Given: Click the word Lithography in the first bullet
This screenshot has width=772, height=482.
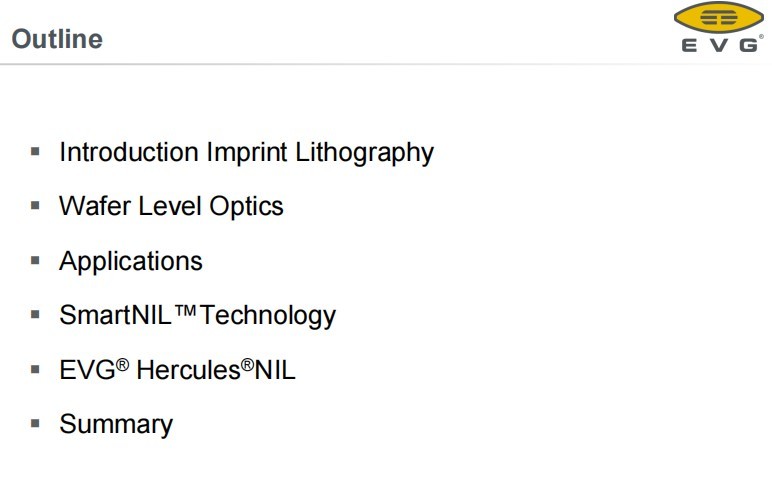Looking at the screenshot, I should [364, 153].
